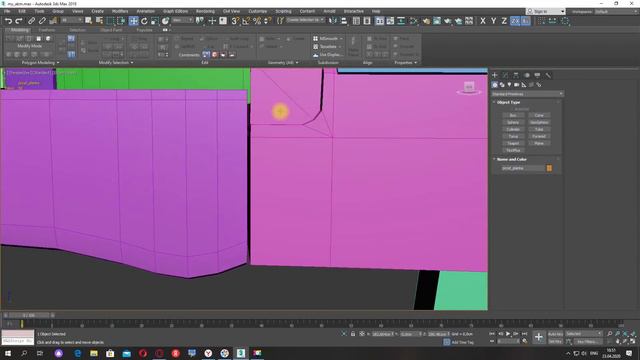Image resolution: width=640 pixels, height=360 pixels.
Task: Constrain to Z axis button
Action: 504,21
